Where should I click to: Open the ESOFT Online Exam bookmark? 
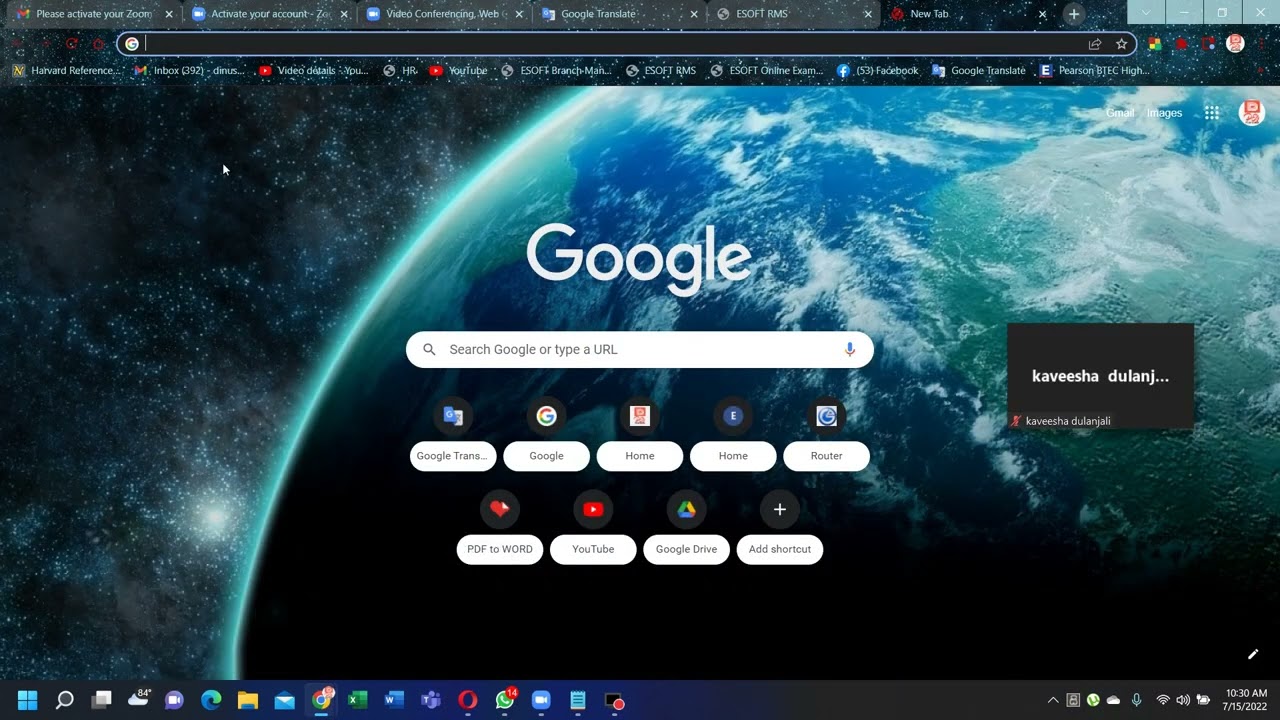(x=767, y=71)
